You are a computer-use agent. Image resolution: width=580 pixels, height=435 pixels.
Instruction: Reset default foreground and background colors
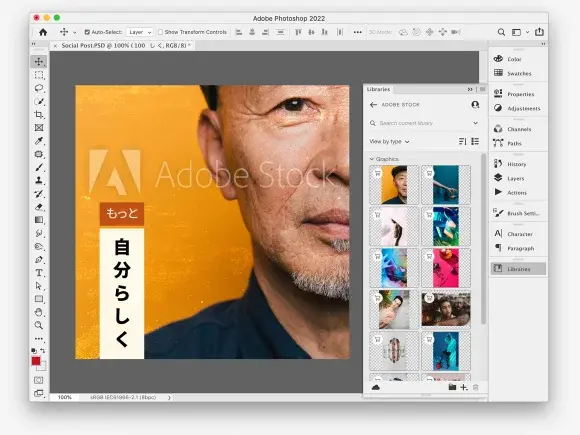coord(34,350)
